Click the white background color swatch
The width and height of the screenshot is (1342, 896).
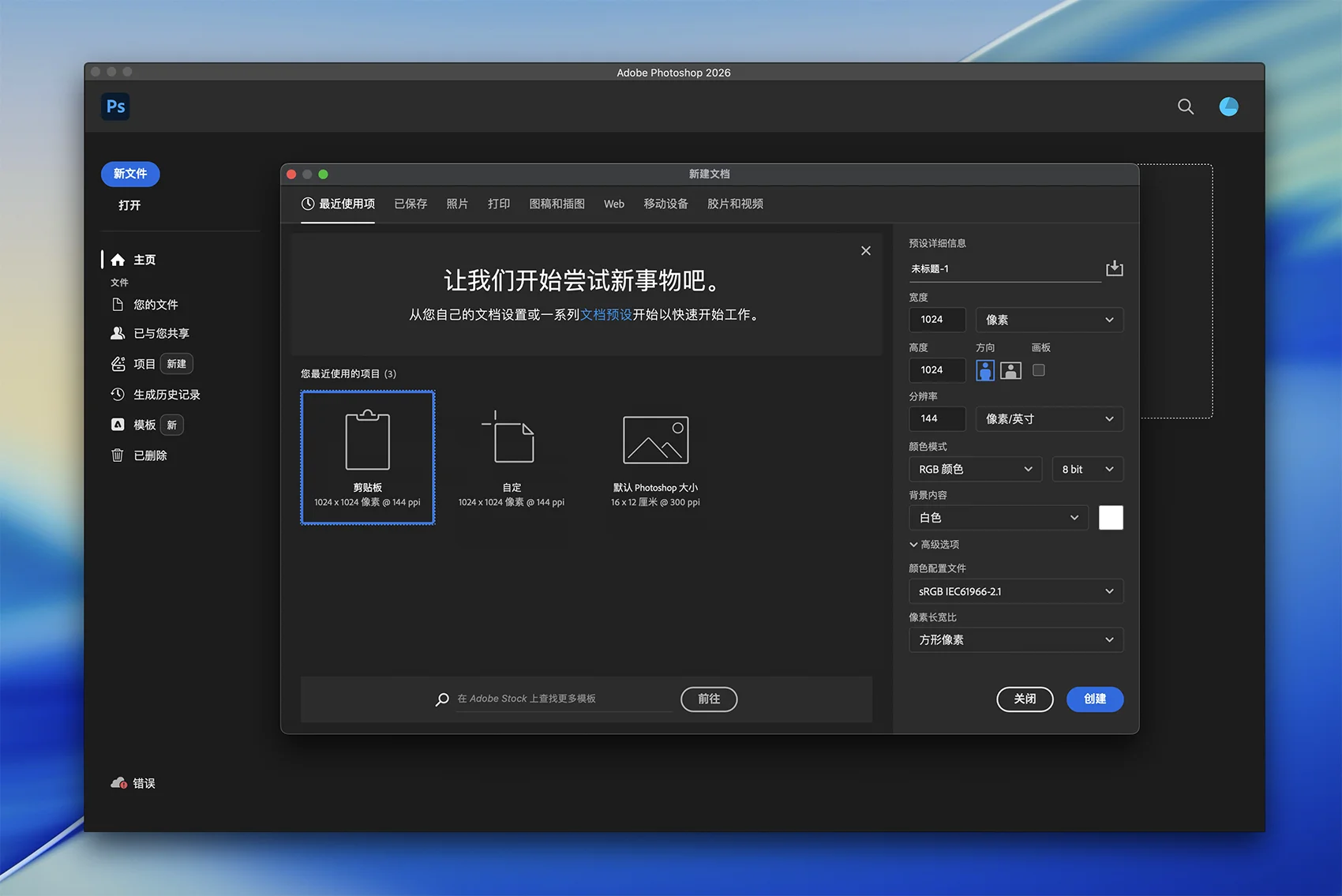pyautogui.click(x=1110, y=518)
